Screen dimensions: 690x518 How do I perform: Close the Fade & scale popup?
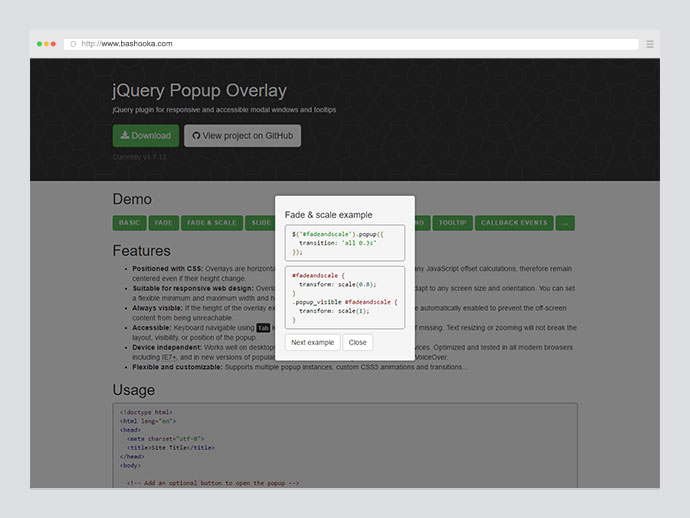click(357, 342)
